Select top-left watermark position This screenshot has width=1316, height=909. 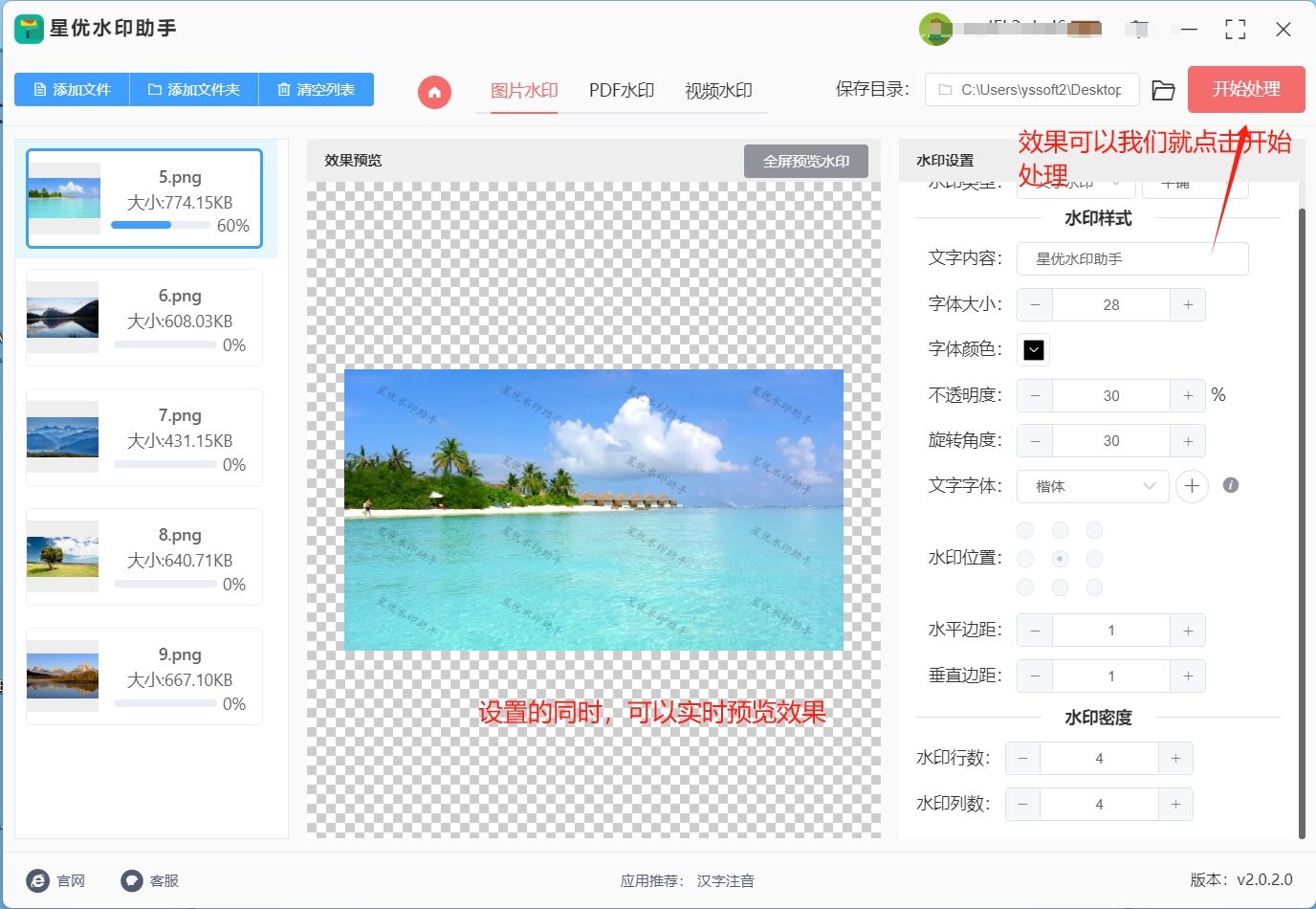click(1025, 530)
